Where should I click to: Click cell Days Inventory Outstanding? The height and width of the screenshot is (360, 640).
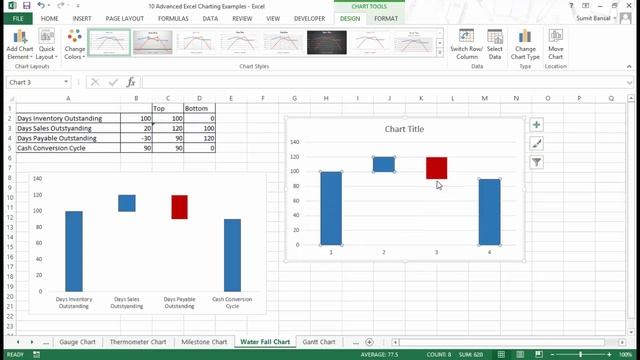pyautogui.click(x=68, y=118)
